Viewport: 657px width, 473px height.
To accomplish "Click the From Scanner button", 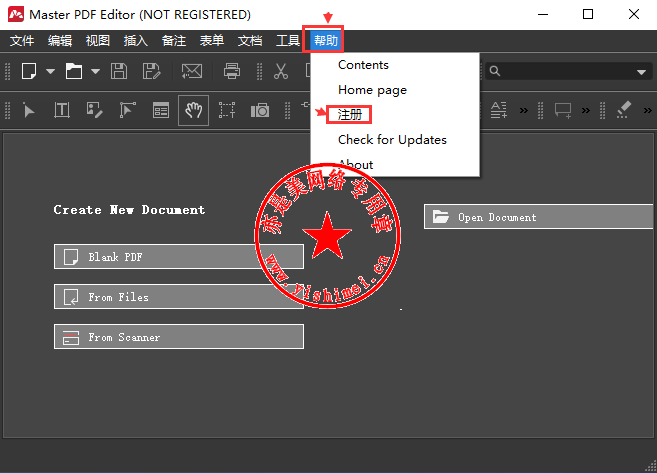I will (x=179, y=336).
